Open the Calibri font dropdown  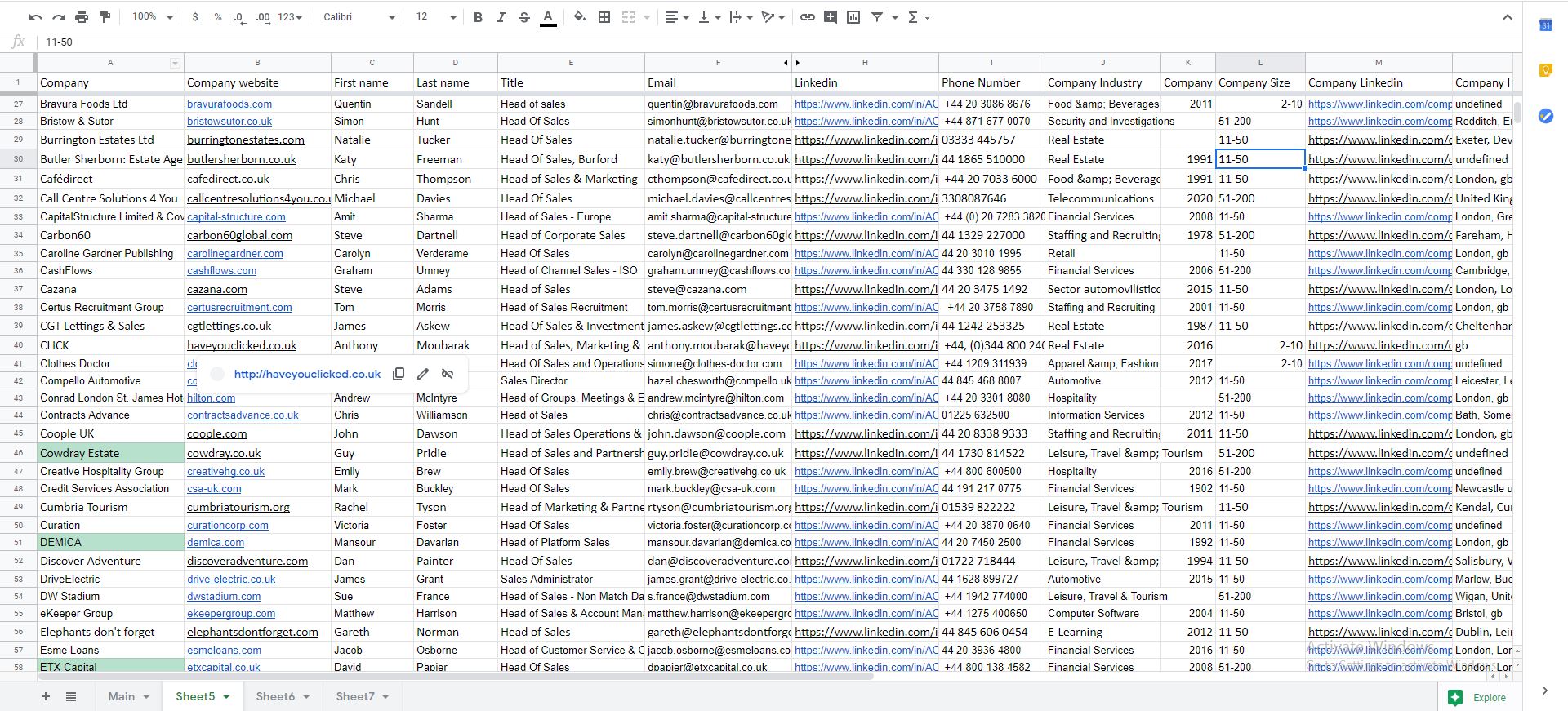point(359,17)
